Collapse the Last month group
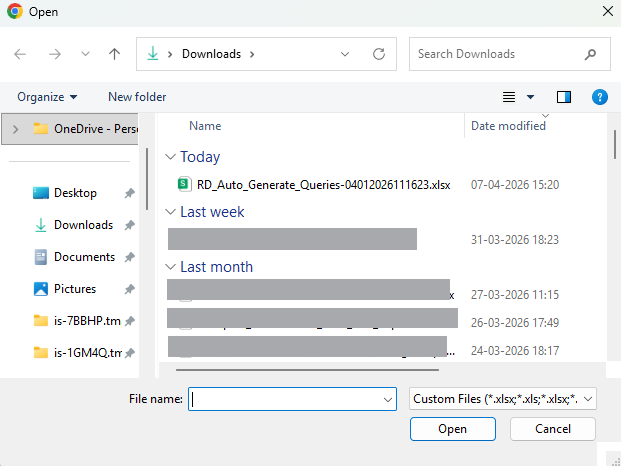 click(x=170, y=267)
